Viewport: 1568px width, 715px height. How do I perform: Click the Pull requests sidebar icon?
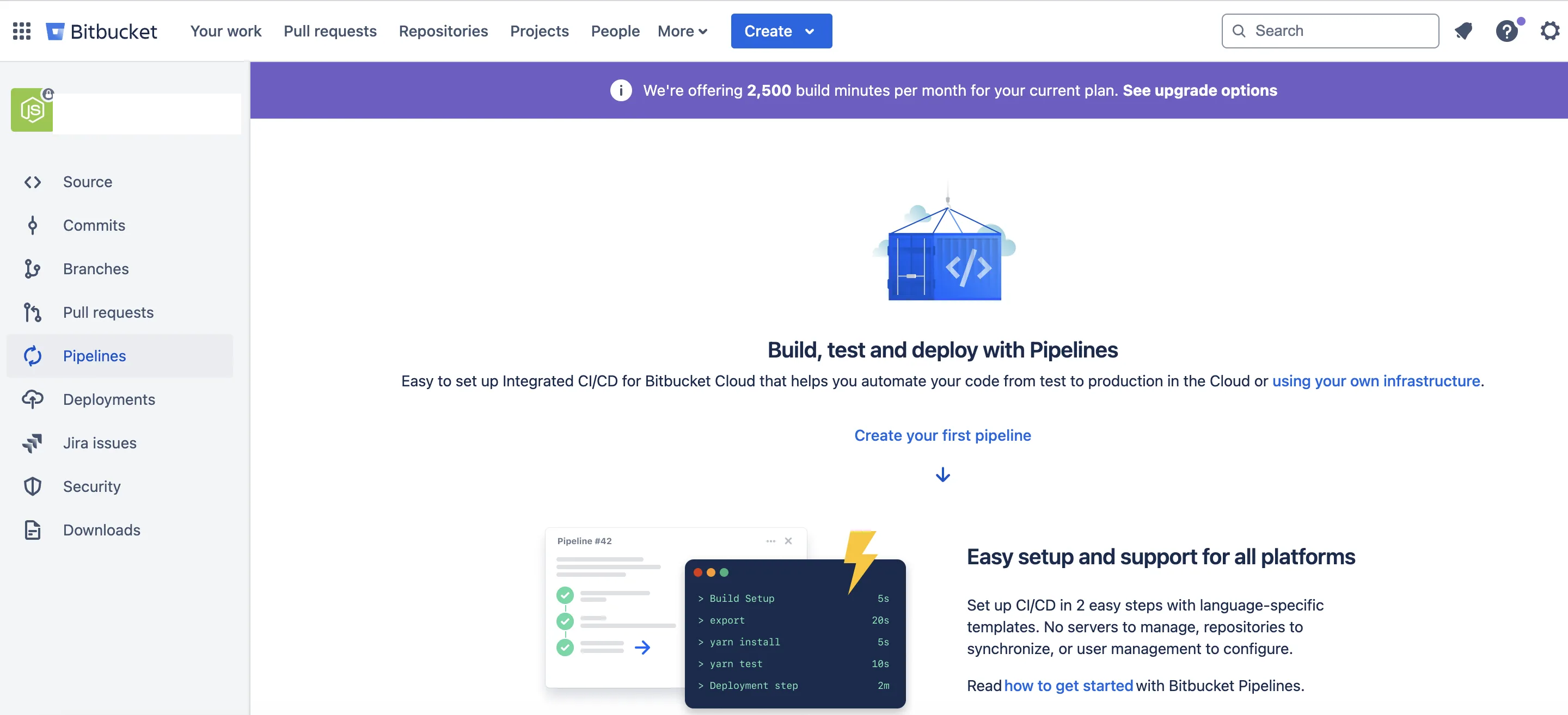tap(32, 313)
